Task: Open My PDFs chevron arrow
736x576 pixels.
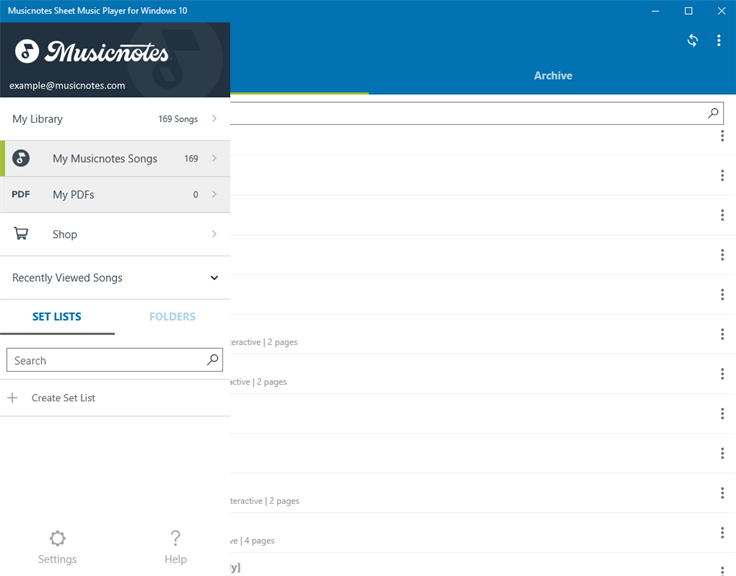Action: tap(214, 194)
